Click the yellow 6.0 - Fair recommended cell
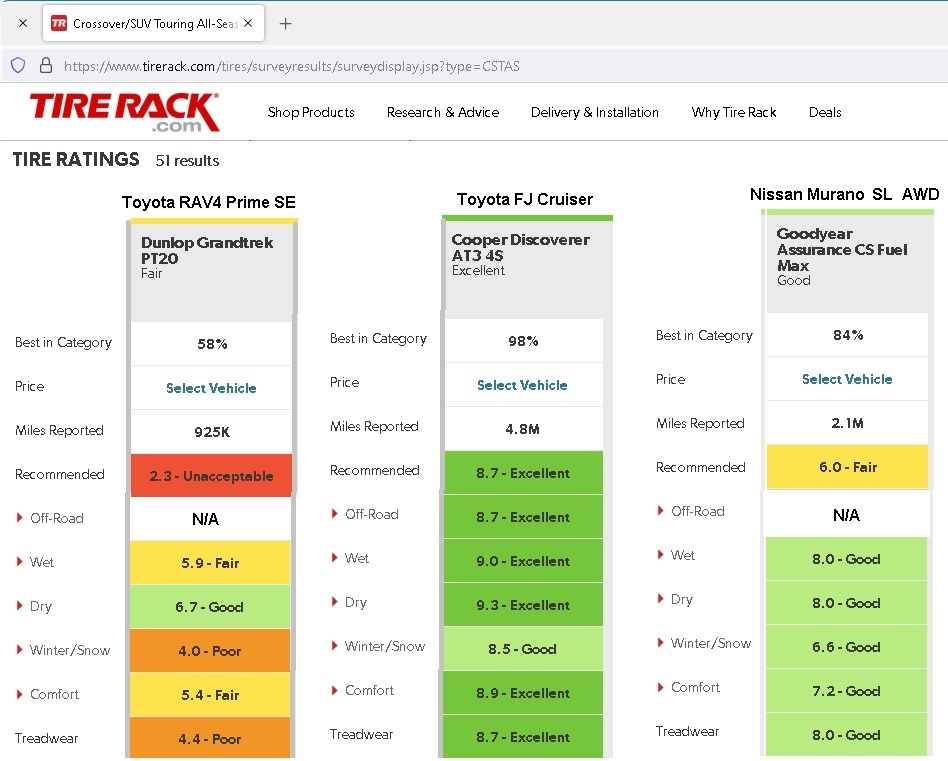Viewport: 948px width, 761px height. (x=847, y=467)
